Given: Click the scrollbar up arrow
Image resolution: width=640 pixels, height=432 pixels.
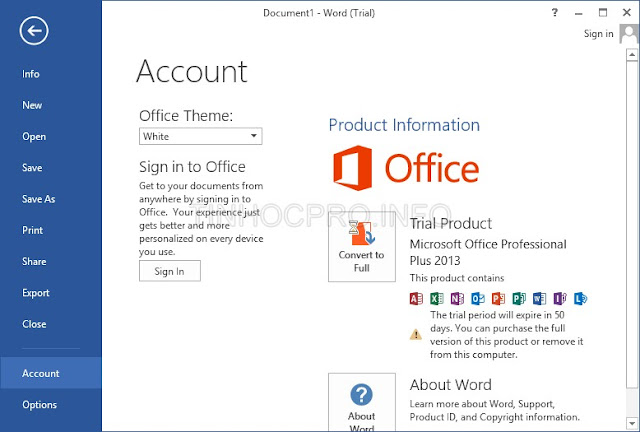Looking at the screenshot, I should tap(632, 55).
